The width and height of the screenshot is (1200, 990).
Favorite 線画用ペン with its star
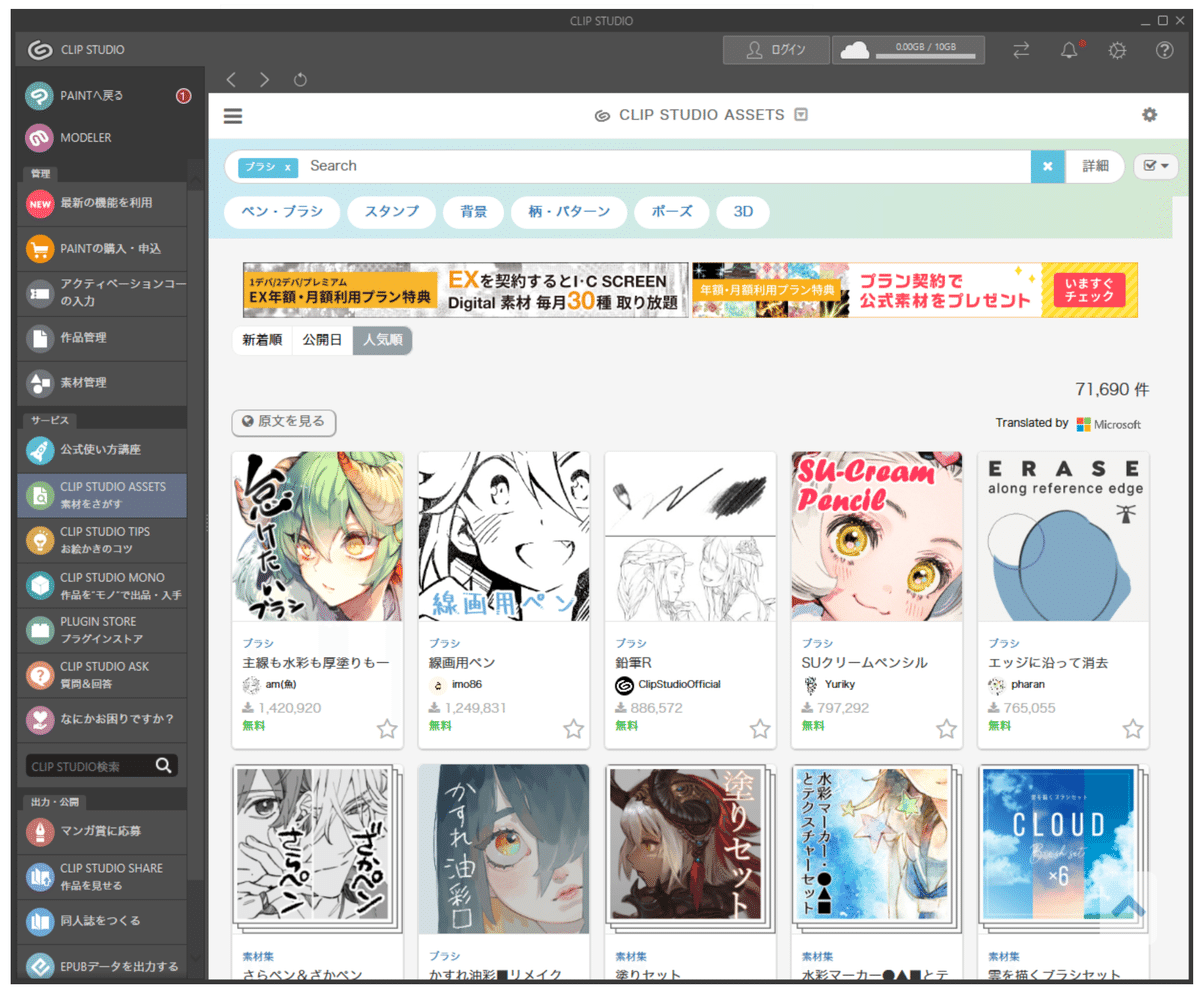pyautogui.click(x=573, y=729)
